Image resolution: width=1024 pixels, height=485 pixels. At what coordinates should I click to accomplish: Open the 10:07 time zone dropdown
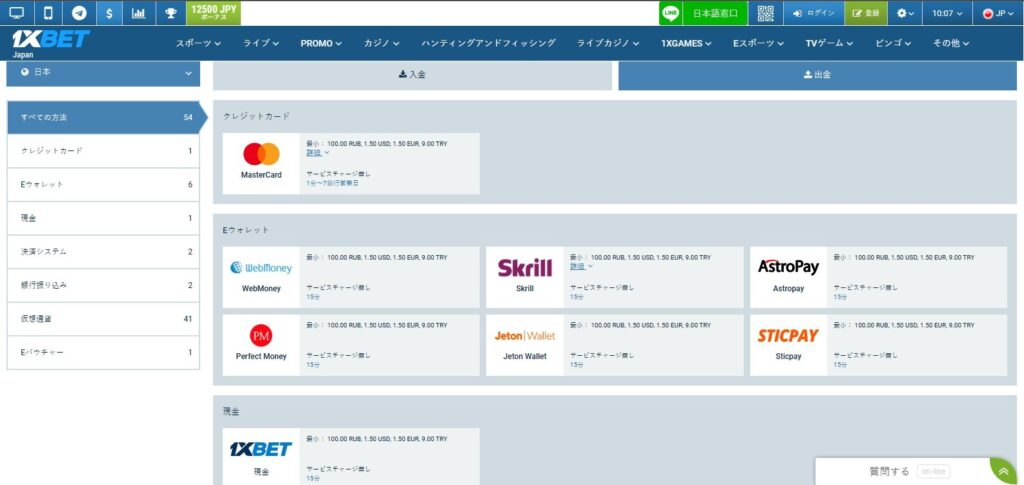point(947,13)
